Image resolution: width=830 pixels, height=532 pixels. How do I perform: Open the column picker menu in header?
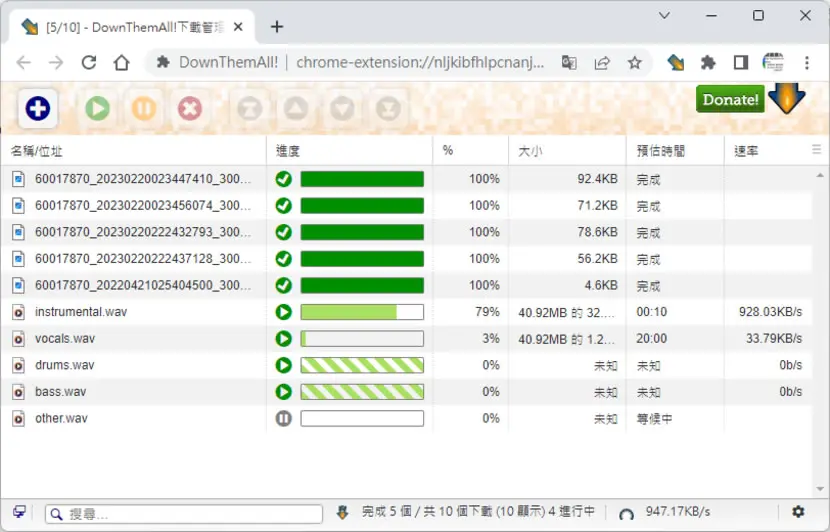[817, 150]
